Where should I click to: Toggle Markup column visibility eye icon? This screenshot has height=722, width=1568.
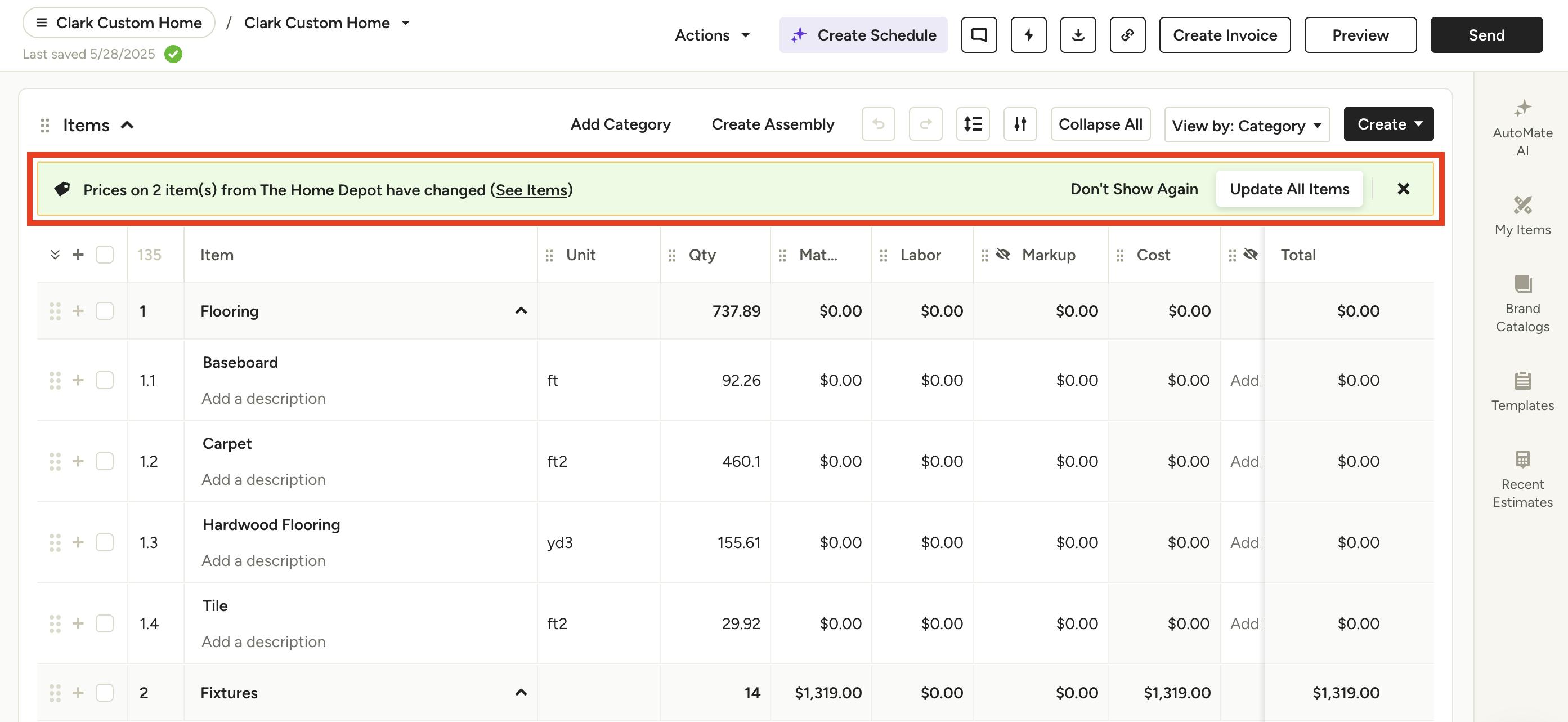[x=1002, y=255]
